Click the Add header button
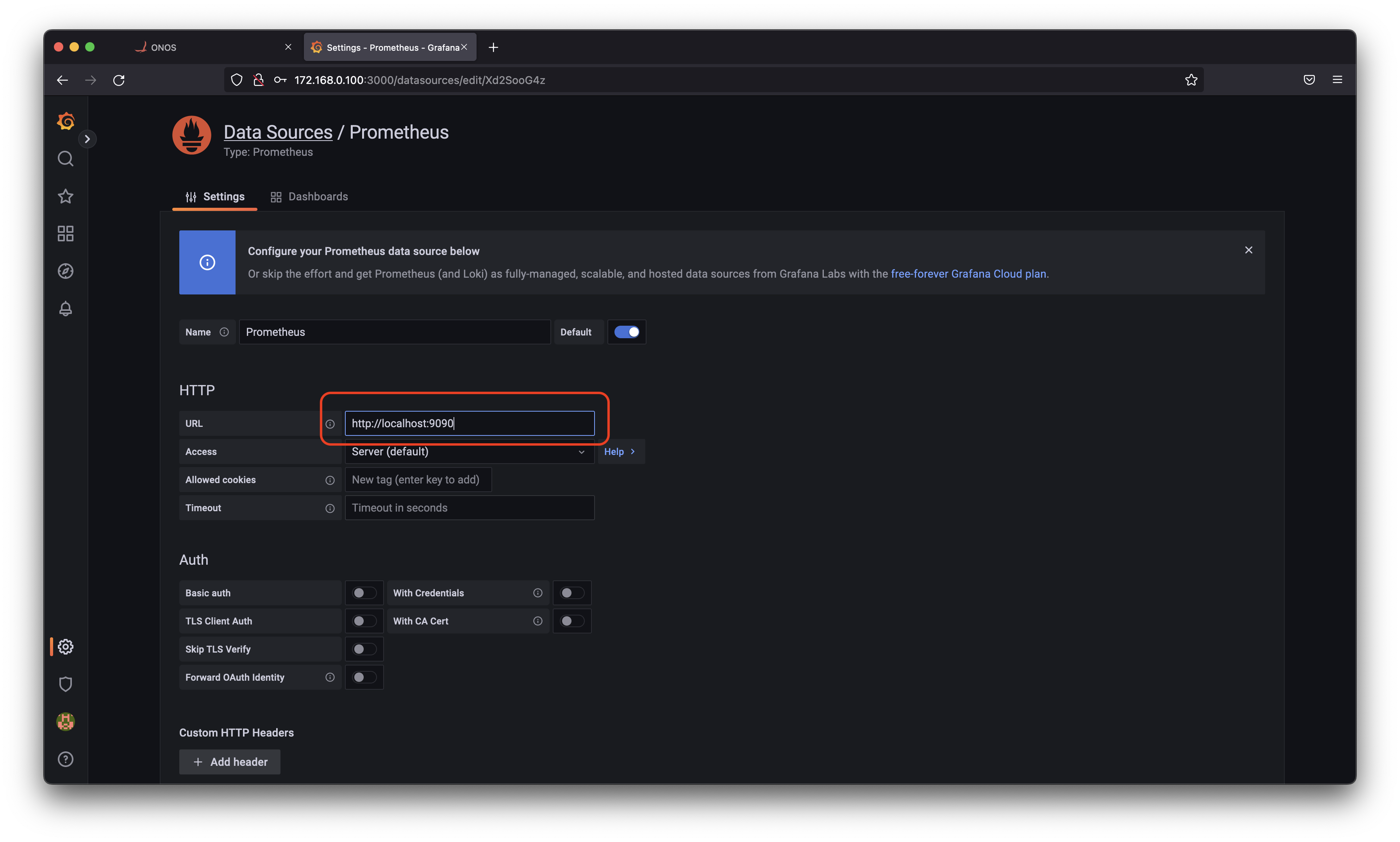 pyautogui.click(x=230, y=762)
